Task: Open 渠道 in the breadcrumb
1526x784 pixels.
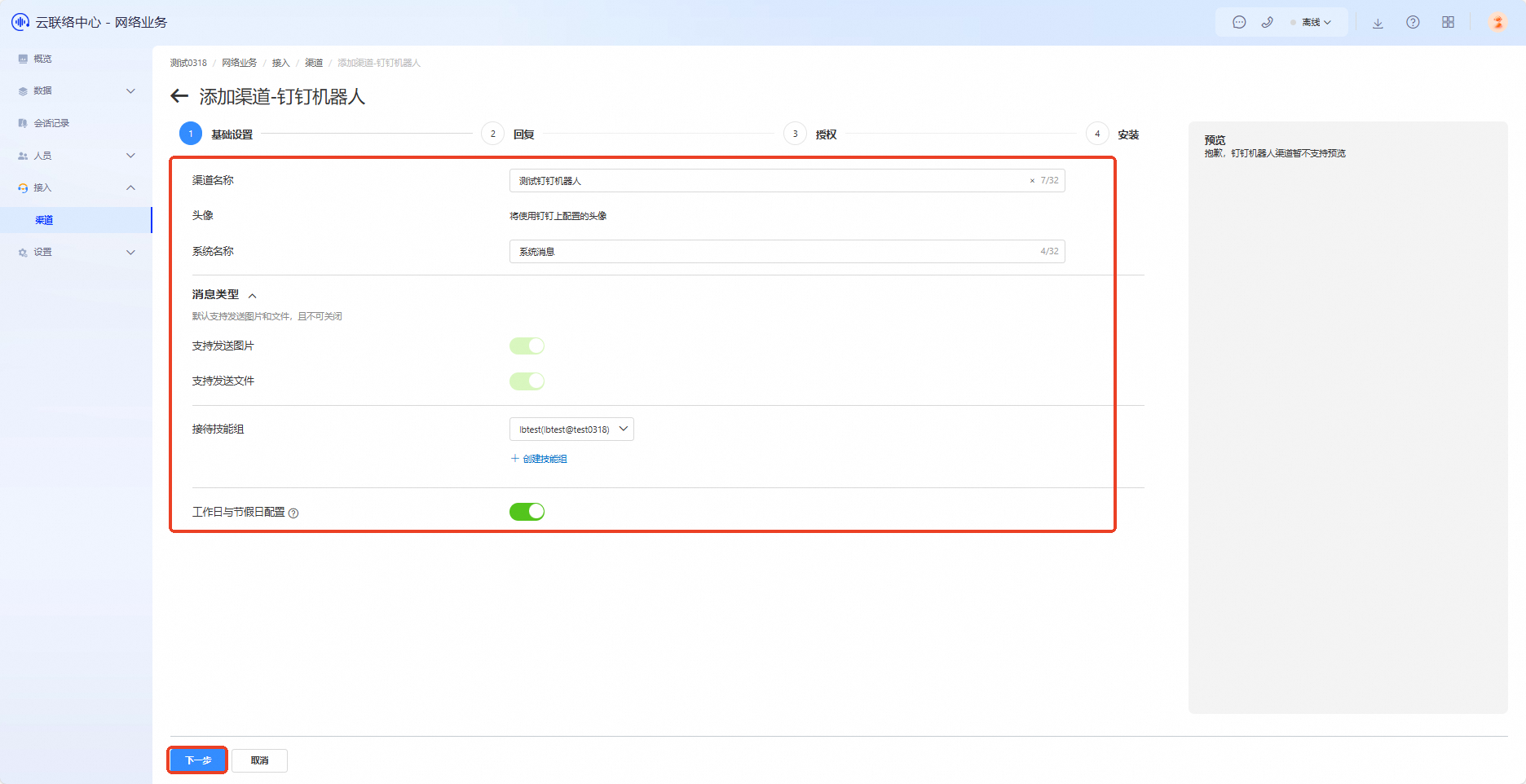Action: coord(314,63)
